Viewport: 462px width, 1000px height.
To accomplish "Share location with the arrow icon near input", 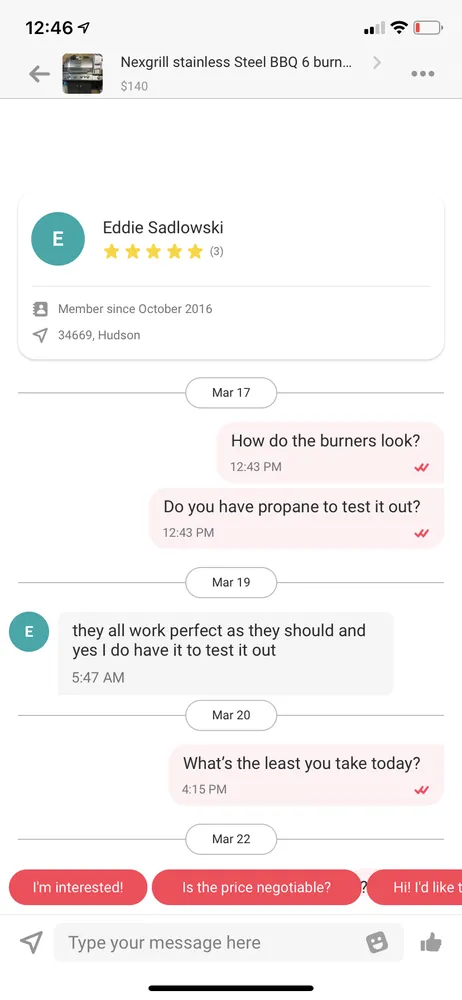I will tap(31, 942).
